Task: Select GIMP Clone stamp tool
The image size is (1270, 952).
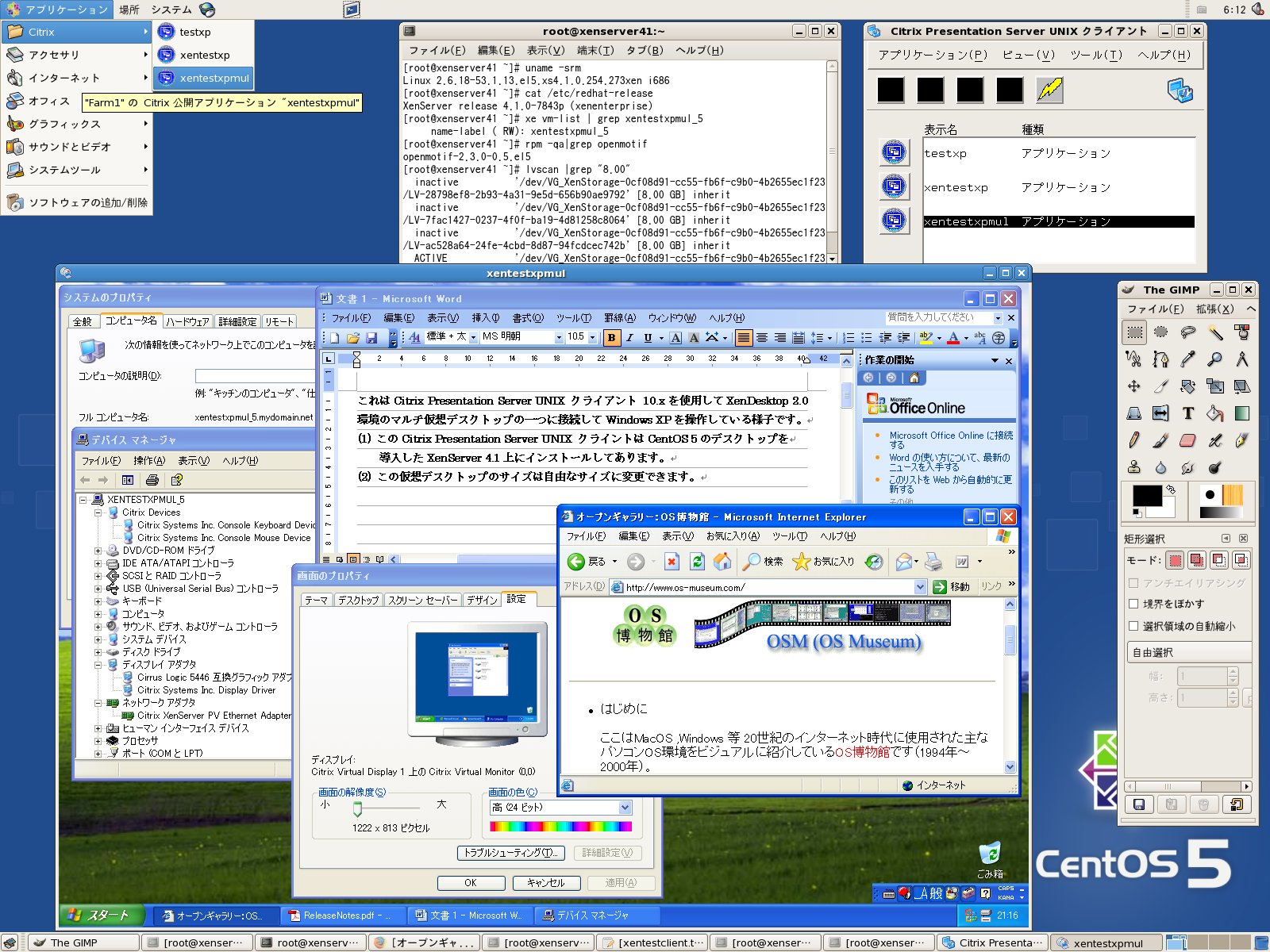Action: tap(1134, 467)
